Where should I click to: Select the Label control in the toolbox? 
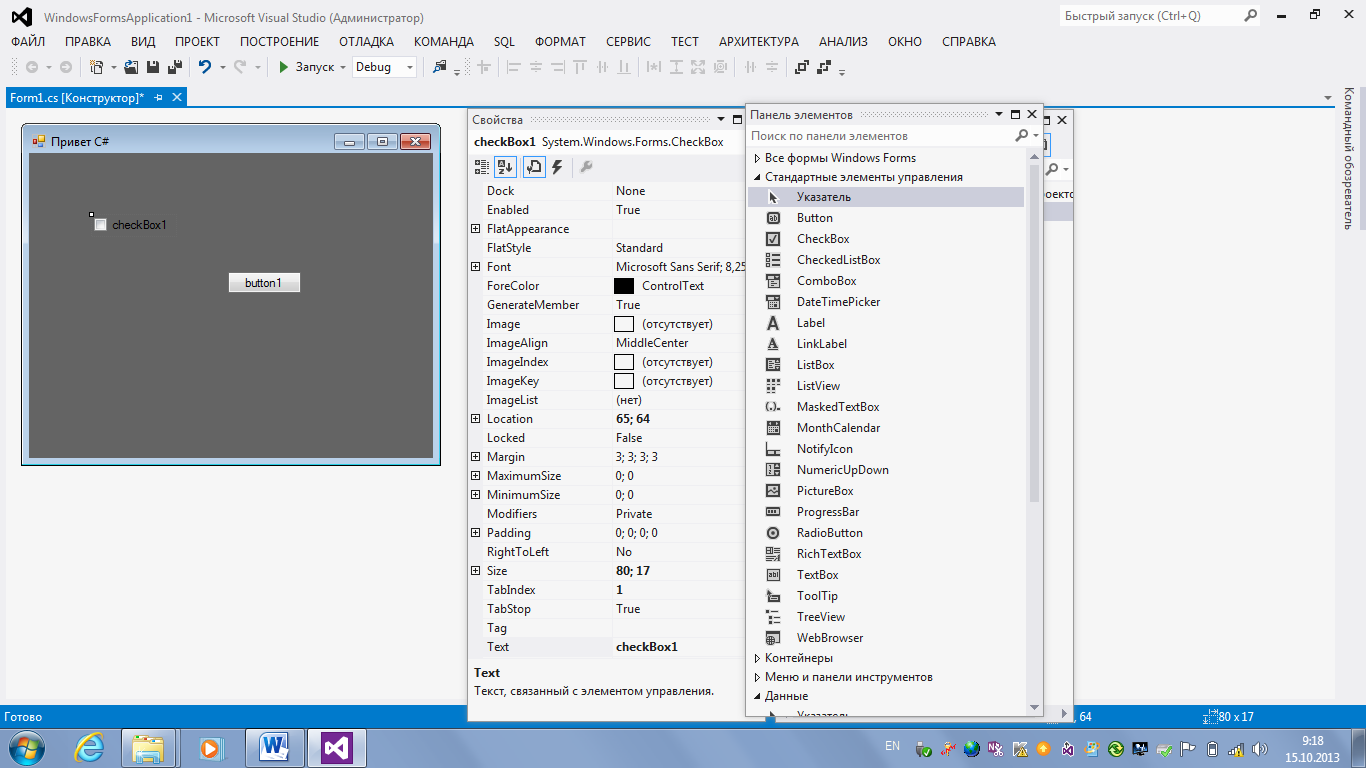point(886,323)
